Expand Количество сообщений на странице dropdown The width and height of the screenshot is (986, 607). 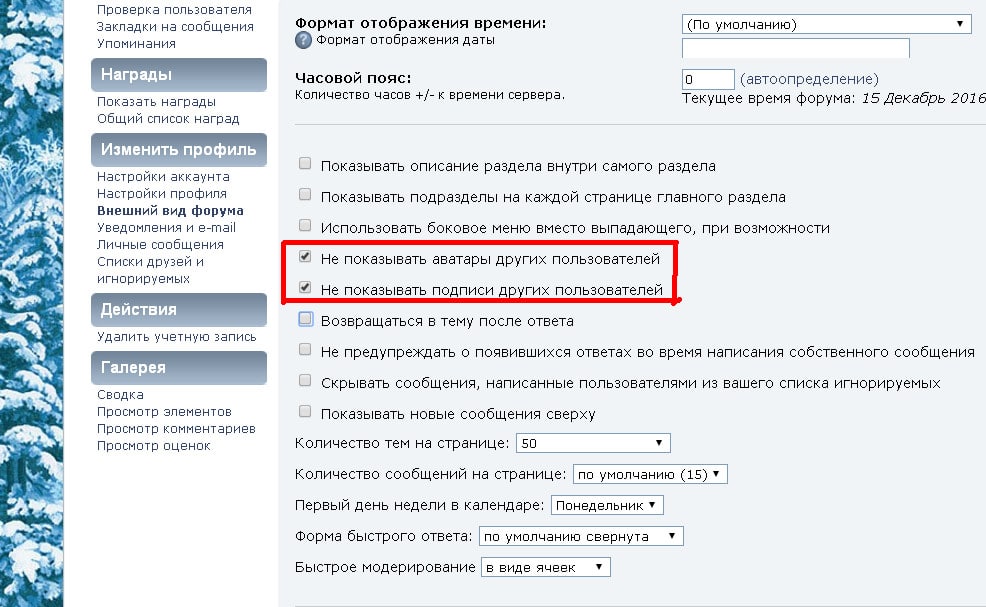coord(650,474)
